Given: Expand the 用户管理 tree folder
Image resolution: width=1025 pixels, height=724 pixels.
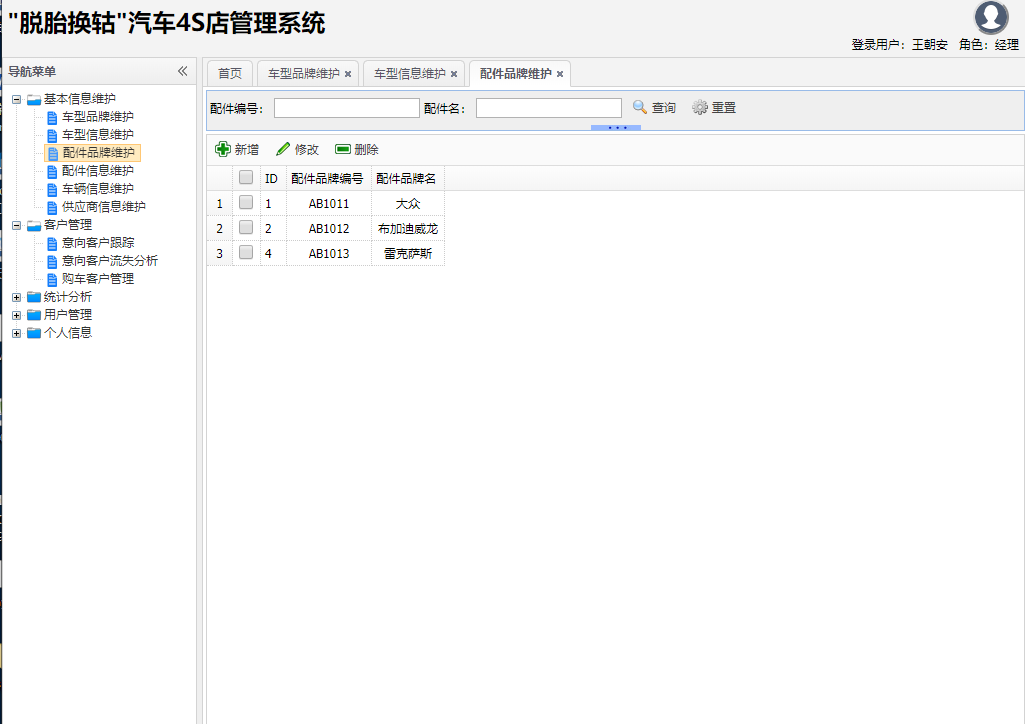Looking at the screenshot, I should click(x=16, y=315).
